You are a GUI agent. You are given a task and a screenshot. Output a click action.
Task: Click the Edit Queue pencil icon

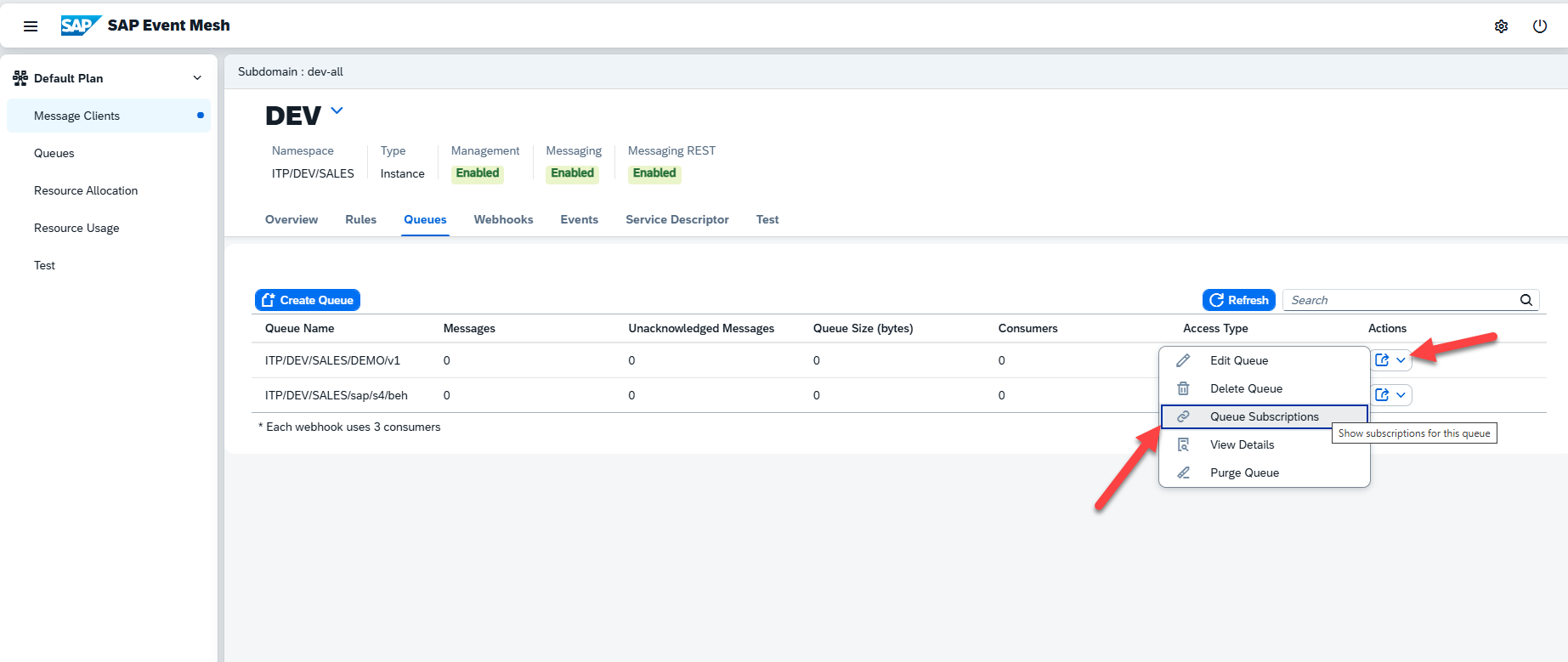1183,360
